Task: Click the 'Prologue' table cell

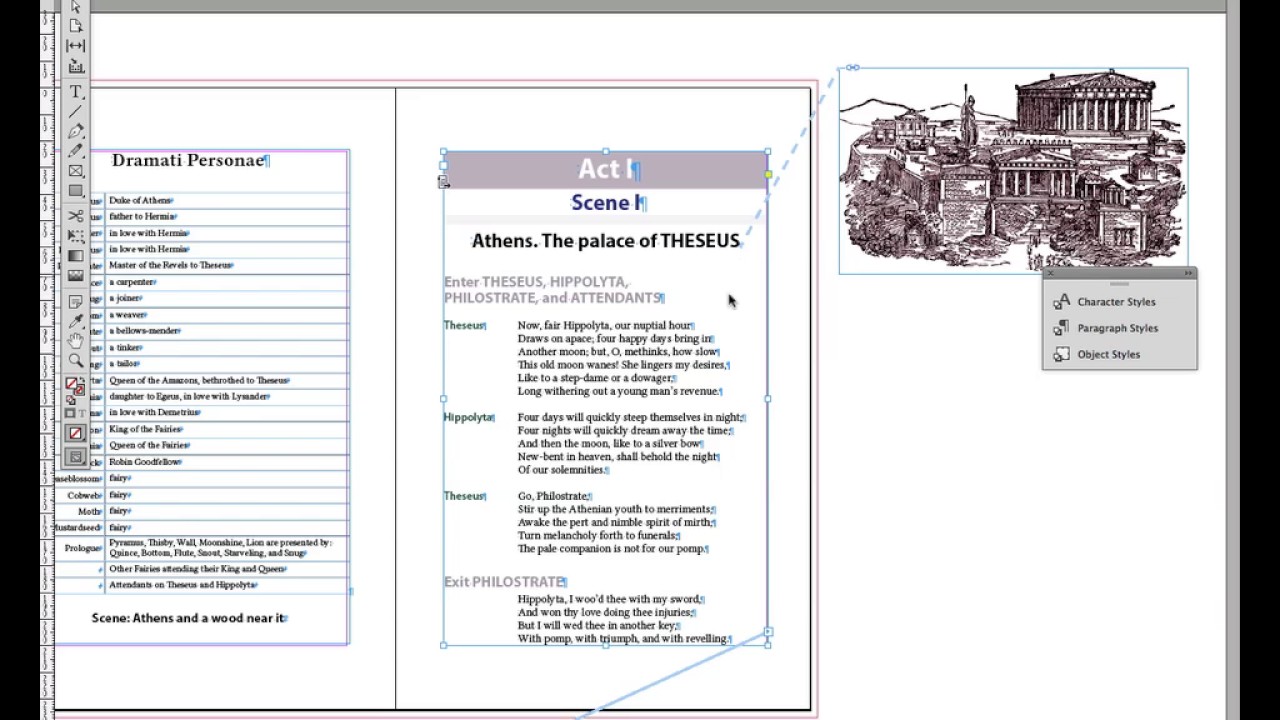Action: (x=82, y=548)
